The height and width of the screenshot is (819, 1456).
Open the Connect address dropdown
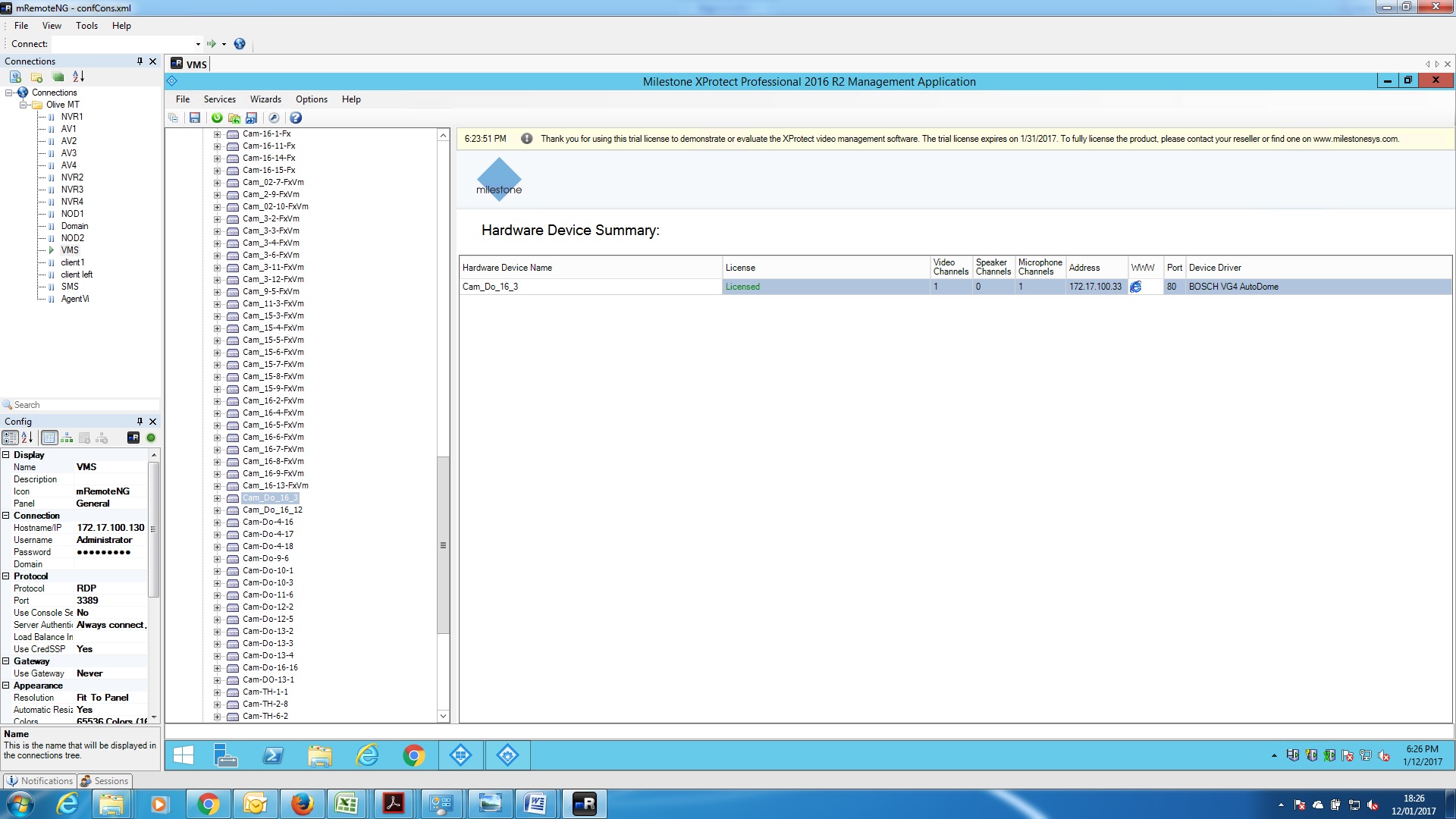point(198,44)
